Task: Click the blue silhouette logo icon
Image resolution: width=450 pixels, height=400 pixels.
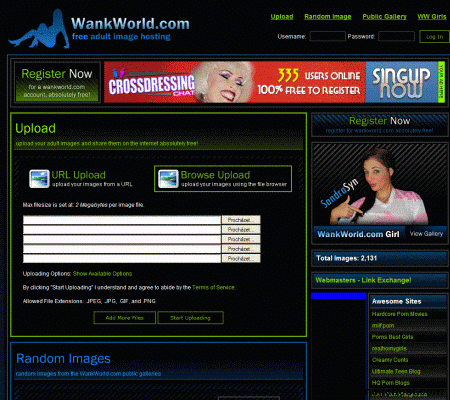Action: coord(39,29)
